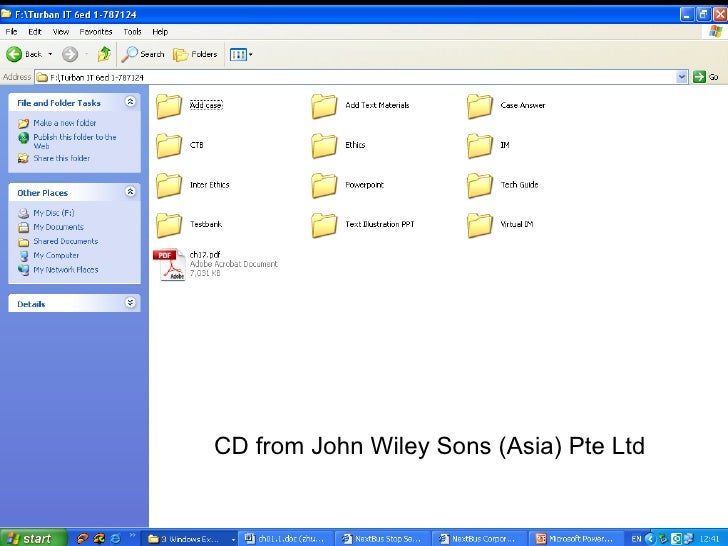Select the CTB folder icon

tap(169, 146)
